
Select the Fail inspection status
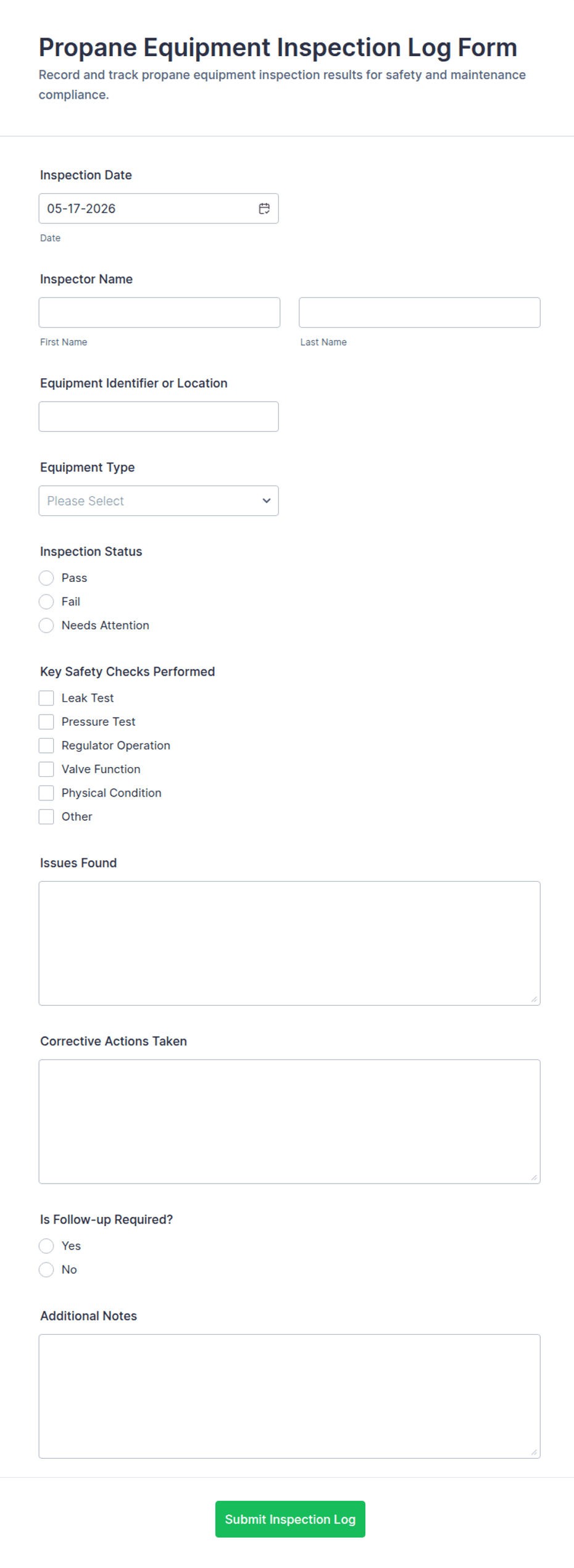coord(46,602)
